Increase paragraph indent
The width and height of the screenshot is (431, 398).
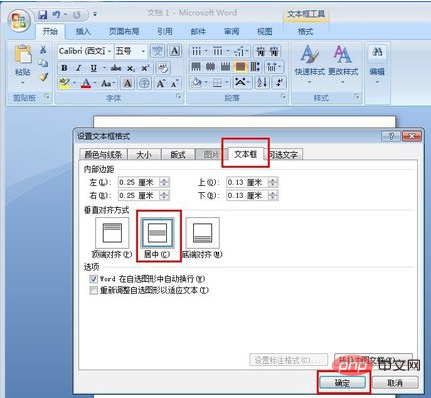[x=274, y=51]
